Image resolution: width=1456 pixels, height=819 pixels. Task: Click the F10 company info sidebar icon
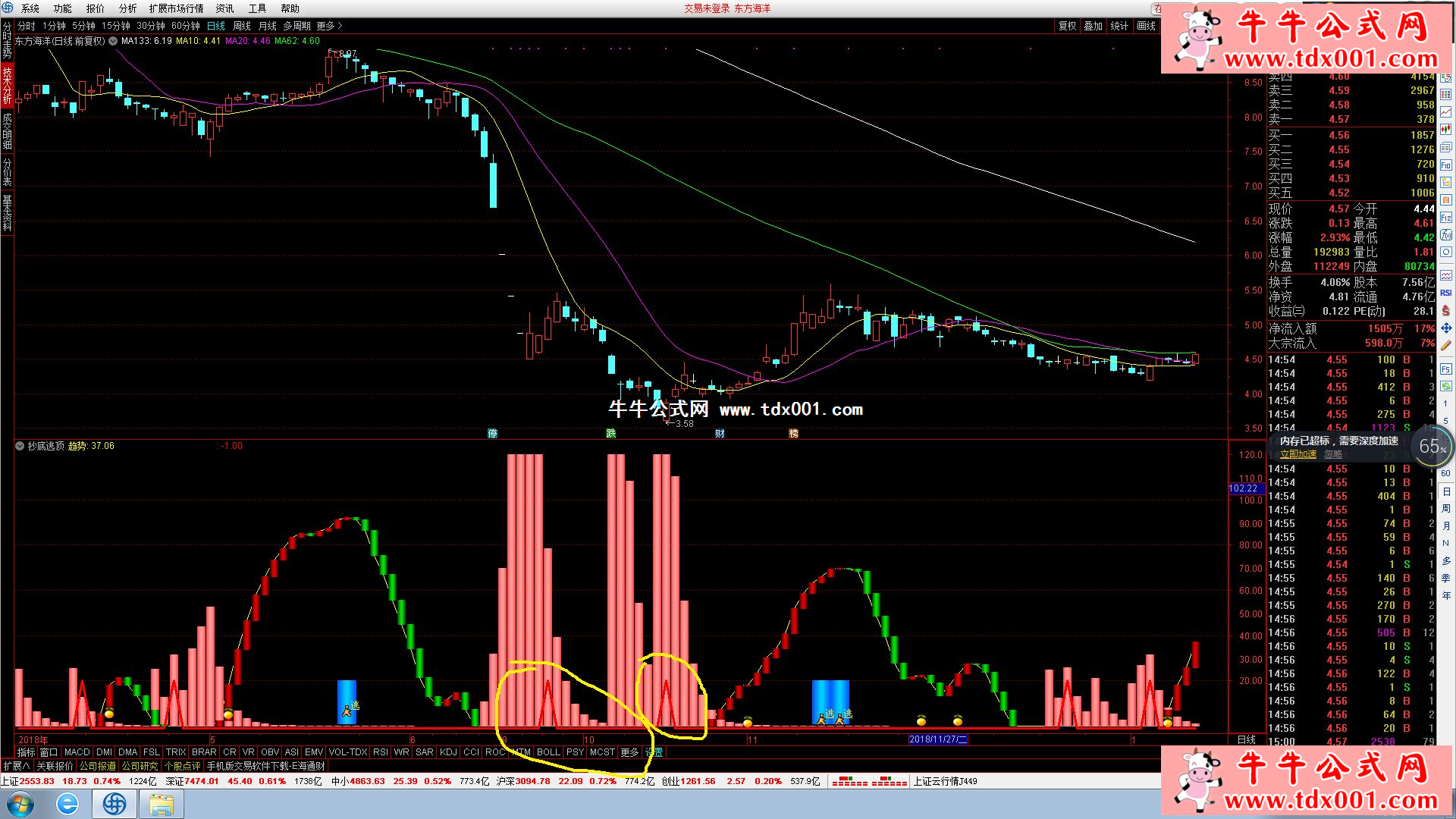tap(1445, 165)
